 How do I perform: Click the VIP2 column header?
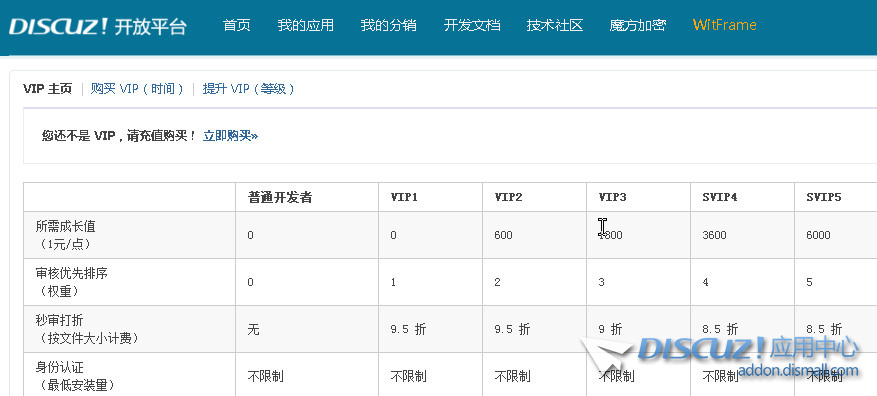tap(508, 197)
